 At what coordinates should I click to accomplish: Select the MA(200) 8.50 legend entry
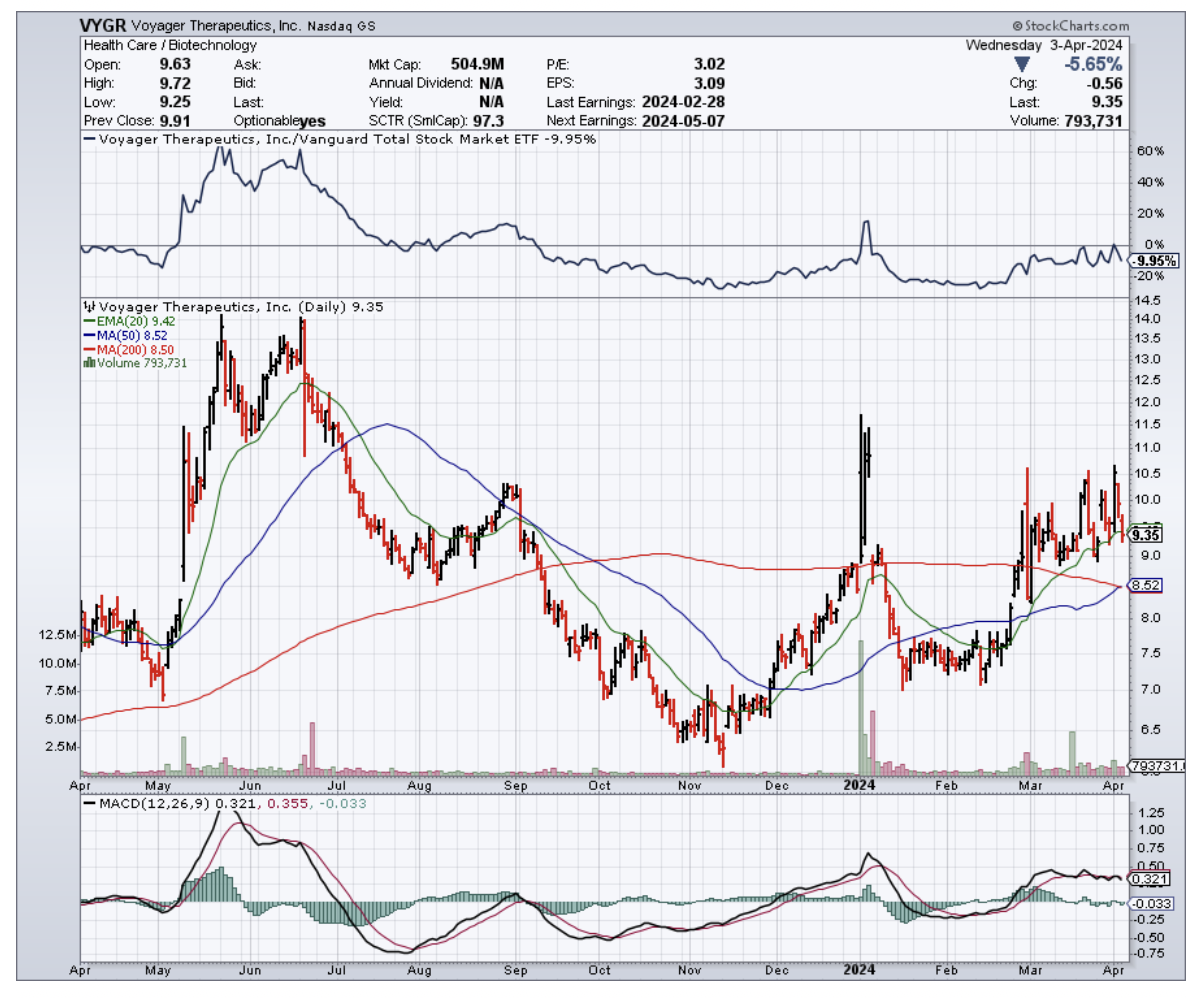click(125, 349)
